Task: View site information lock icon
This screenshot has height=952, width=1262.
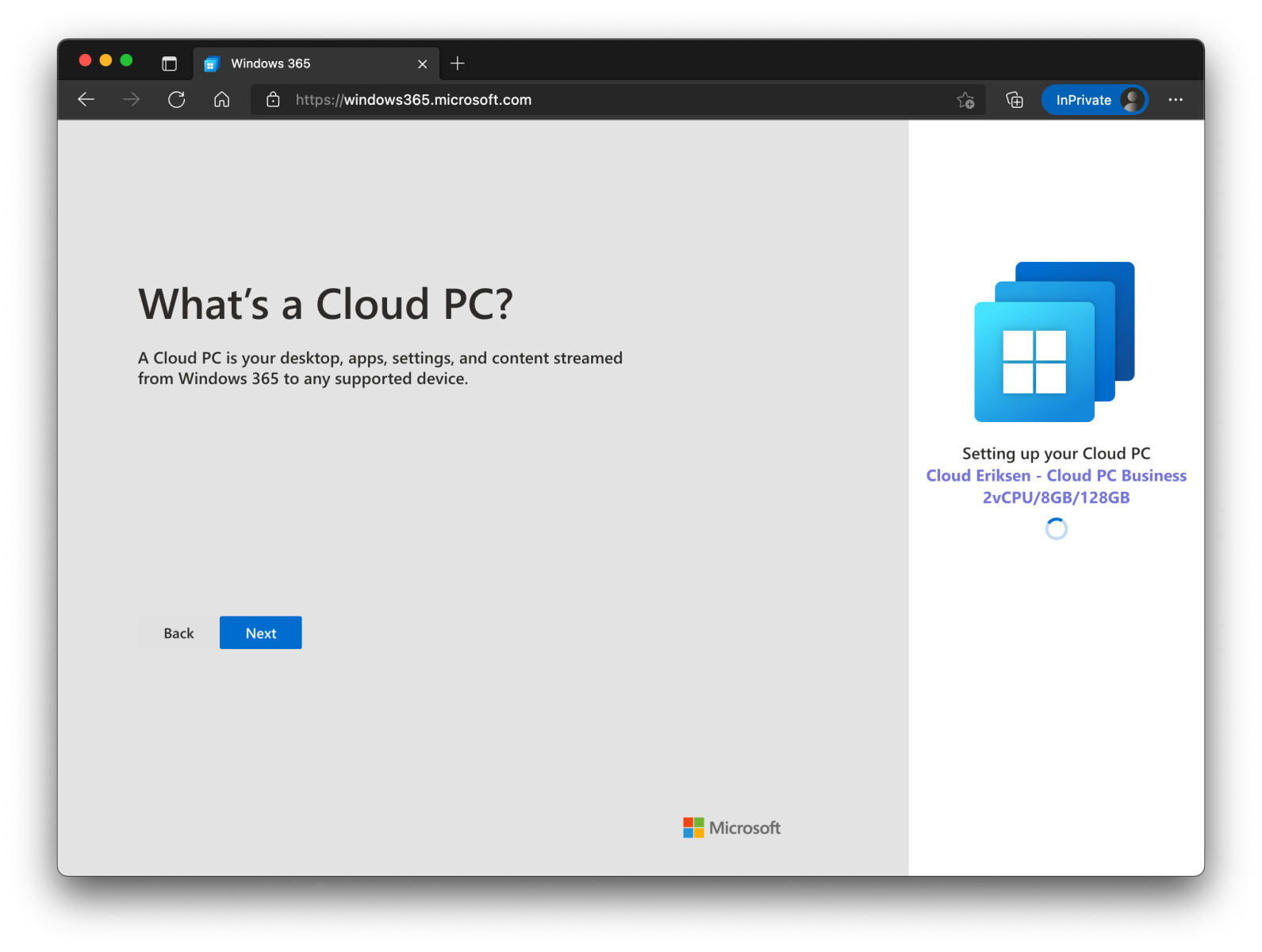Action: pos(273,99)
